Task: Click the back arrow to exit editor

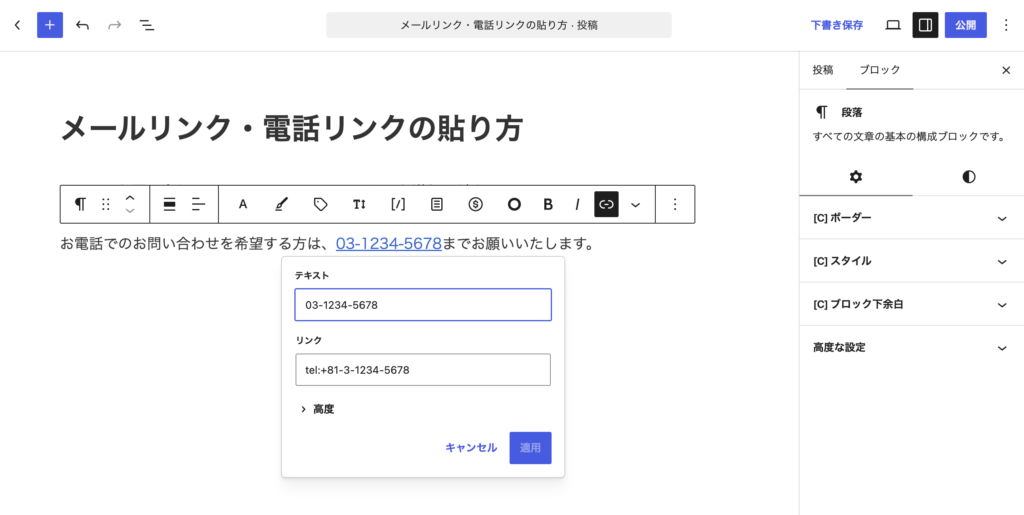Action: (18, 25)
